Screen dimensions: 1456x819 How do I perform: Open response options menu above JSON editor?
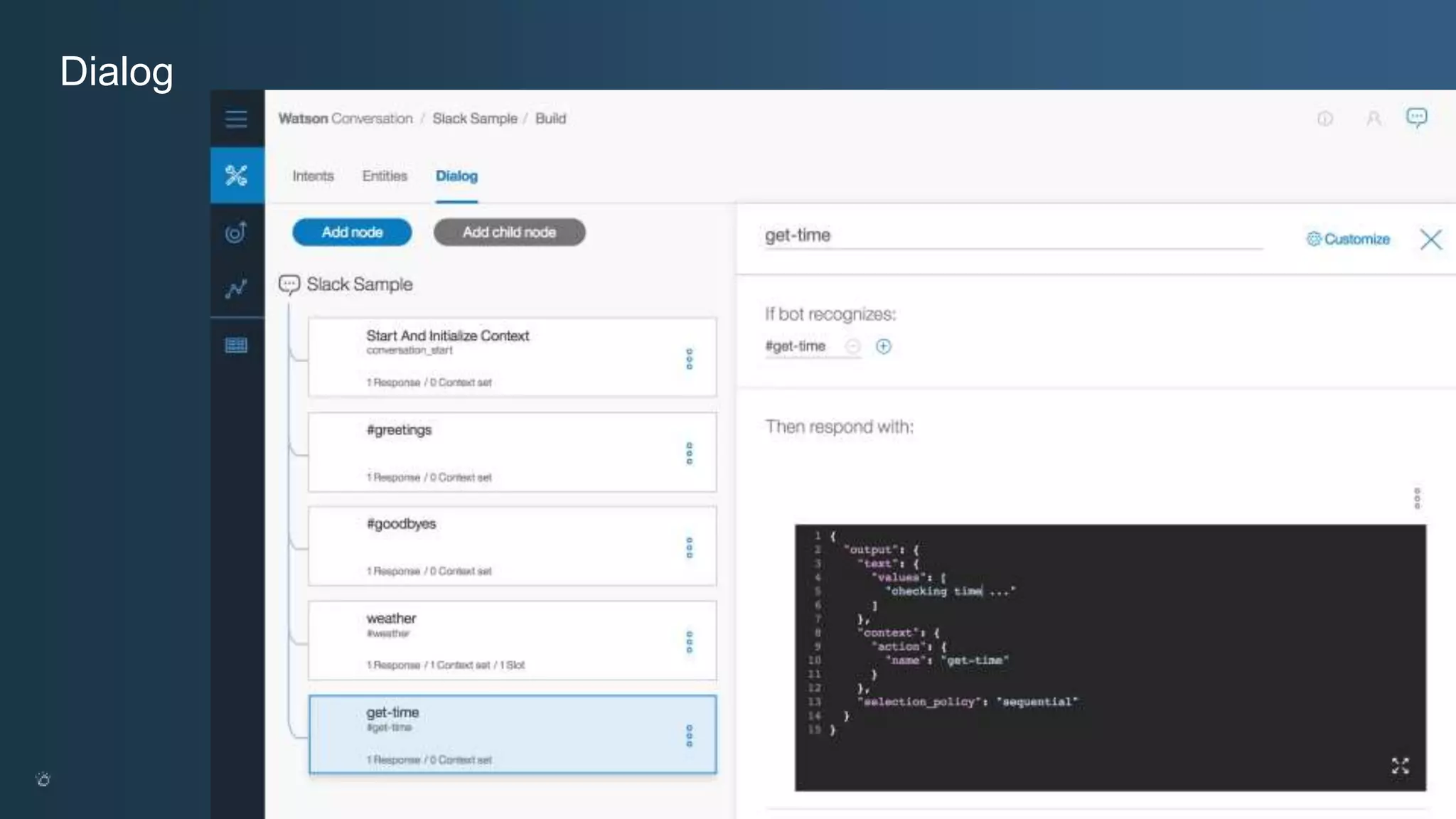click(1417, 498)
